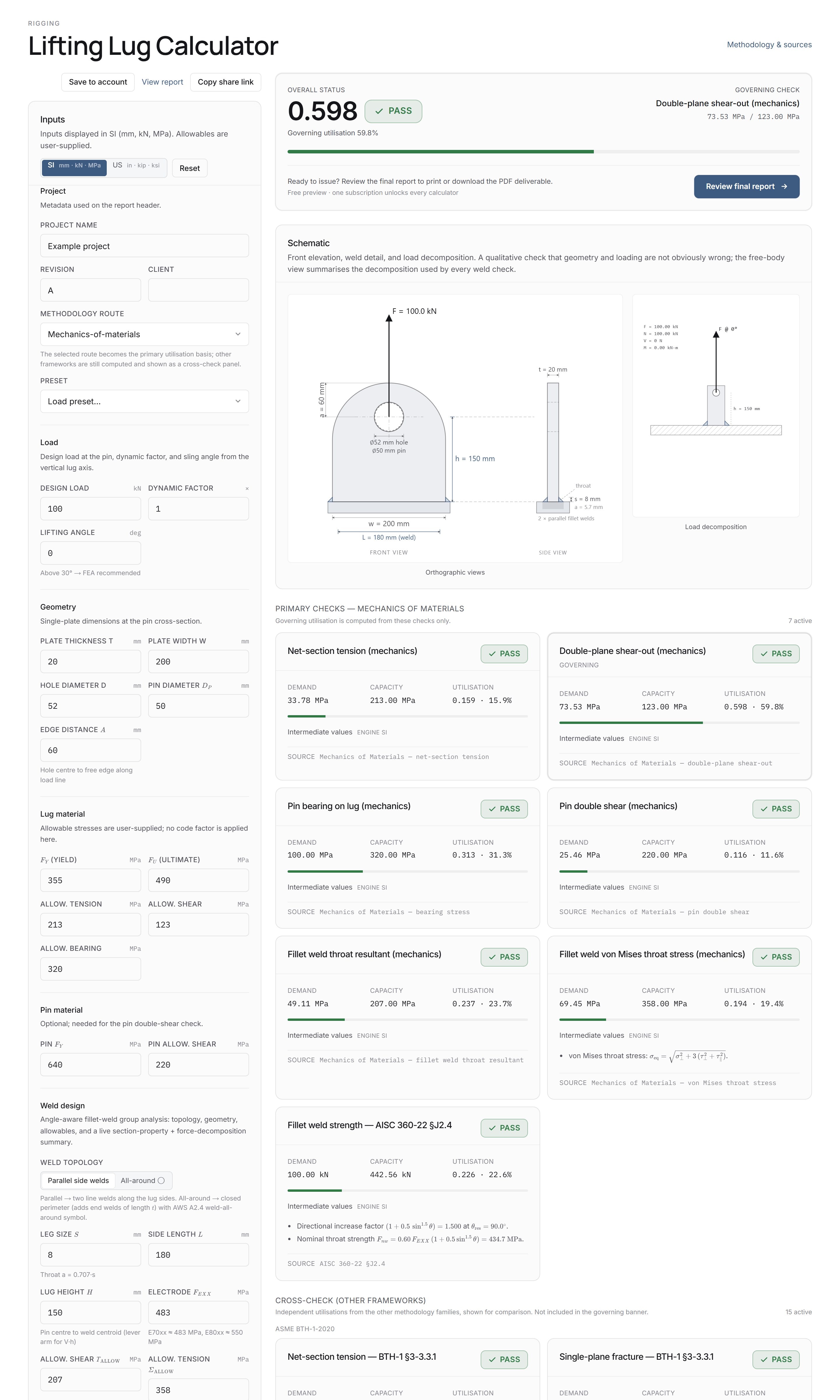Screen dimensions: 840x1400
Task: Click the Load decomposition diagram
Action: point(715,406)
